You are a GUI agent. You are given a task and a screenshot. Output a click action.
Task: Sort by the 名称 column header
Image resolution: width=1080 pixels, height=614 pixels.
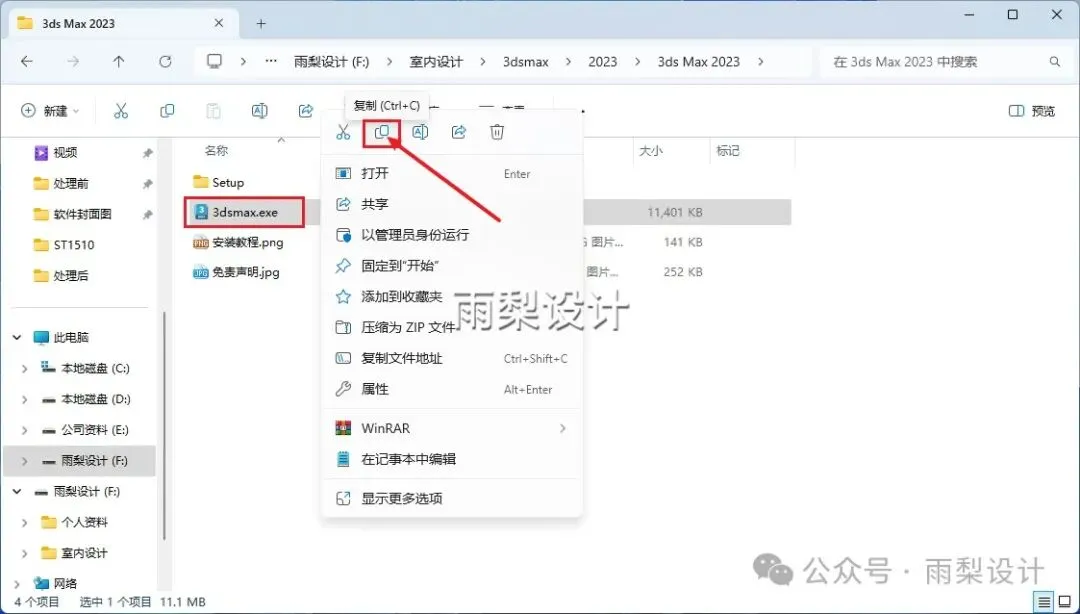pos(216,150)
